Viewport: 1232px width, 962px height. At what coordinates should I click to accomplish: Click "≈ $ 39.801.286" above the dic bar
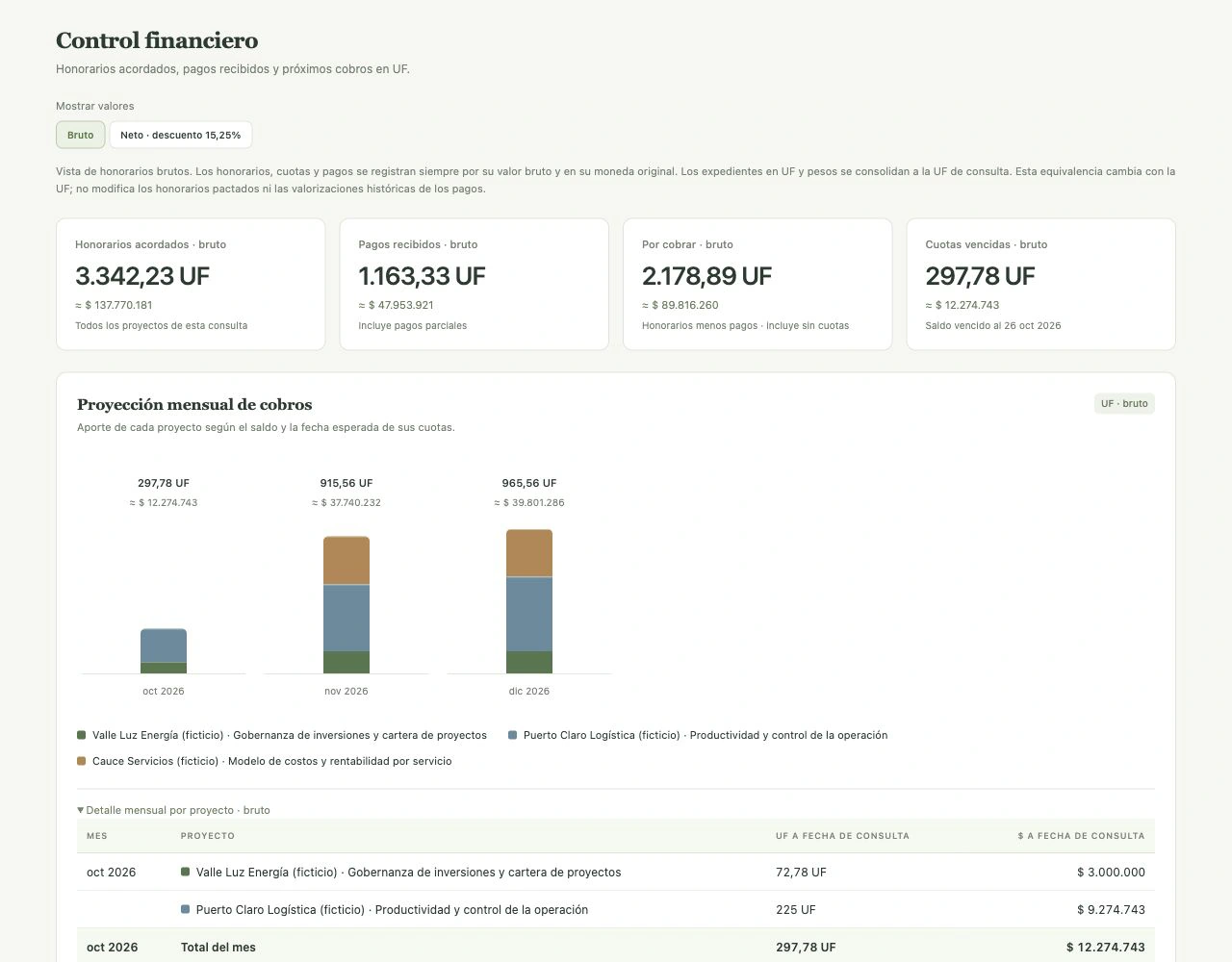coord(529,502)
